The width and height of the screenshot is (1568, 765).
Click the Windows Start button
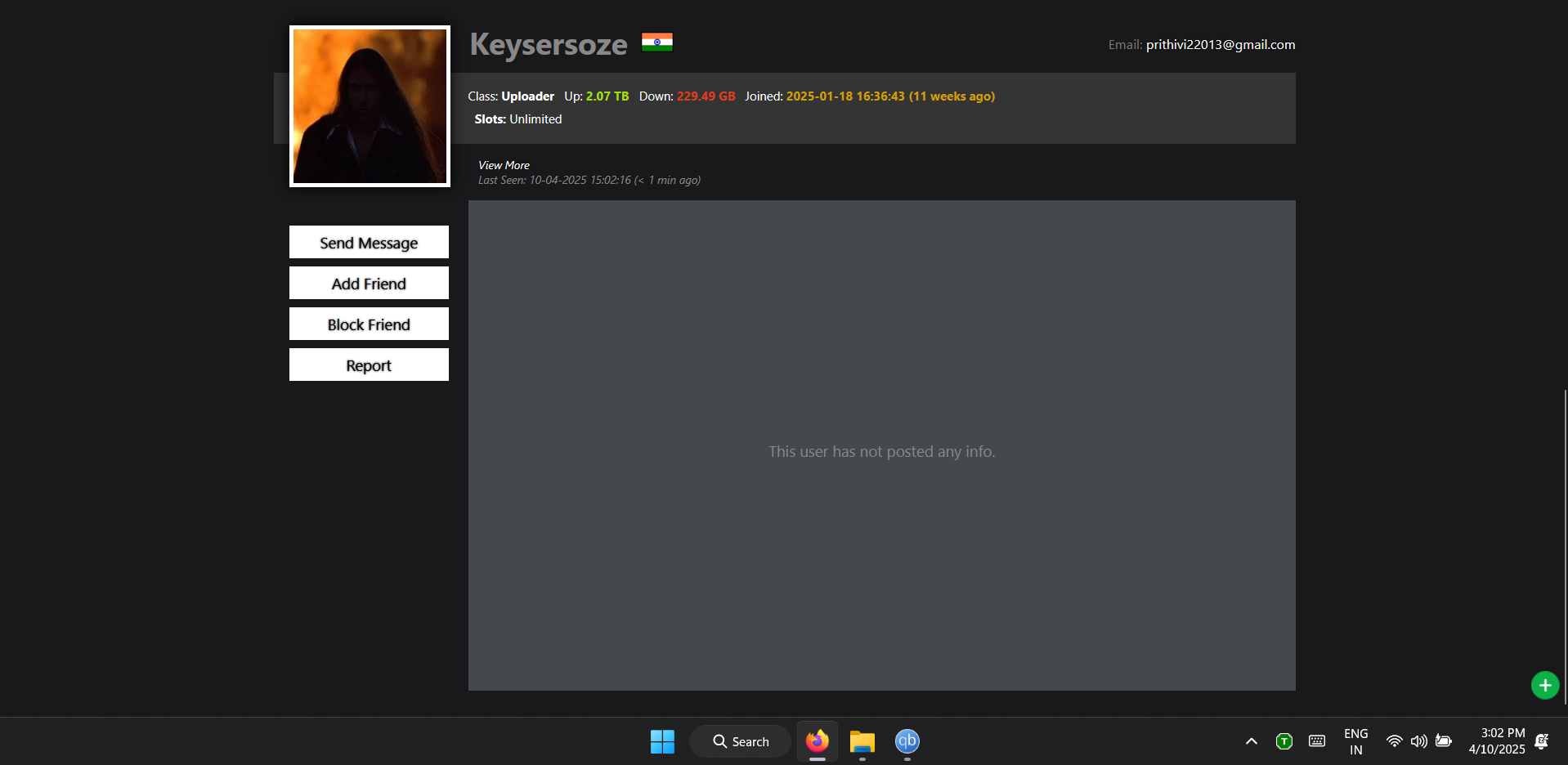click(x=662, y=741)
